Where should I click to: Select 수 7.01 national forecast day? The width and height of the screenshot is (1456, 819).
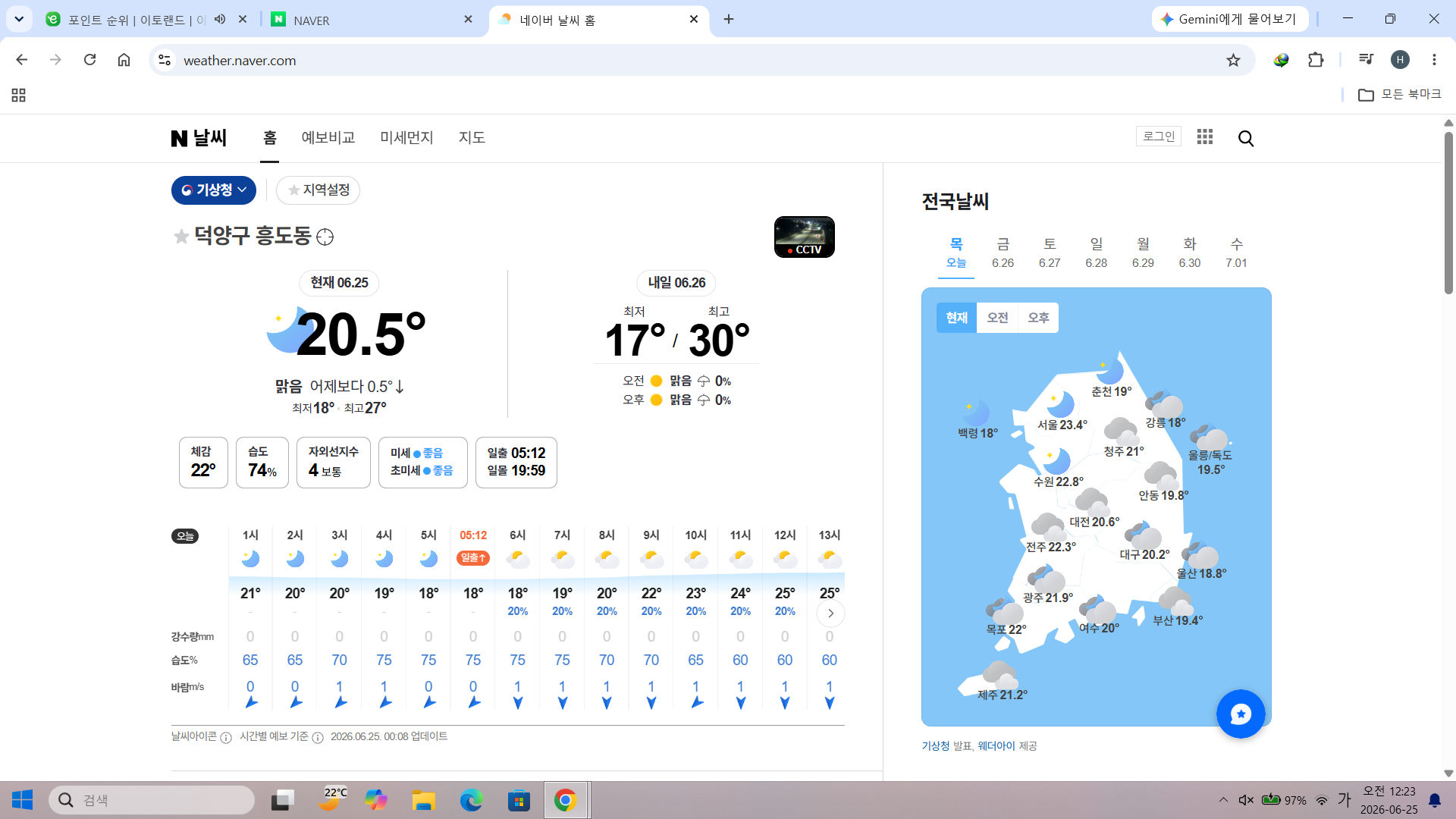1236,253
